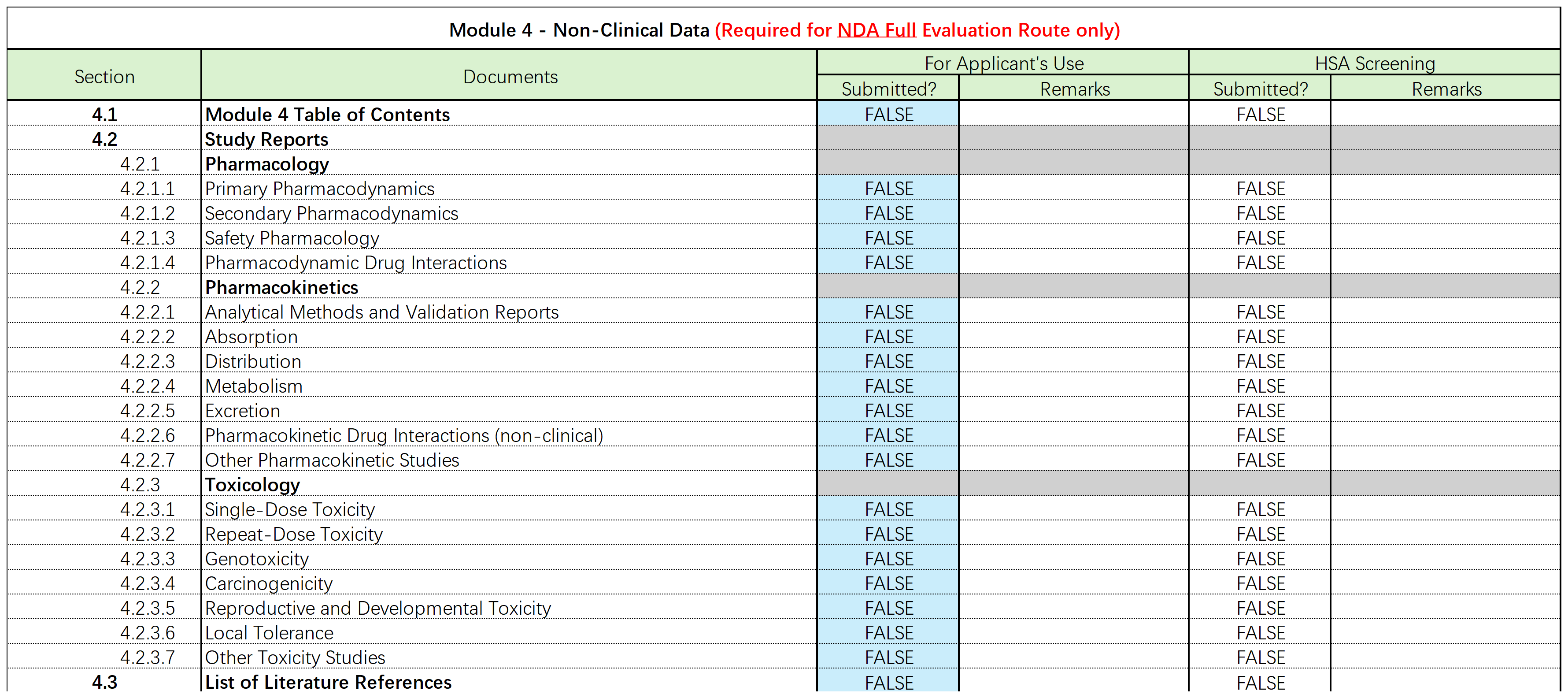The height and width of the screenshot is (698, 1568).
Task: Select the Module 4 Non-Clinical Data title cell
Action: pyautogui.click(x=784, y=30)
